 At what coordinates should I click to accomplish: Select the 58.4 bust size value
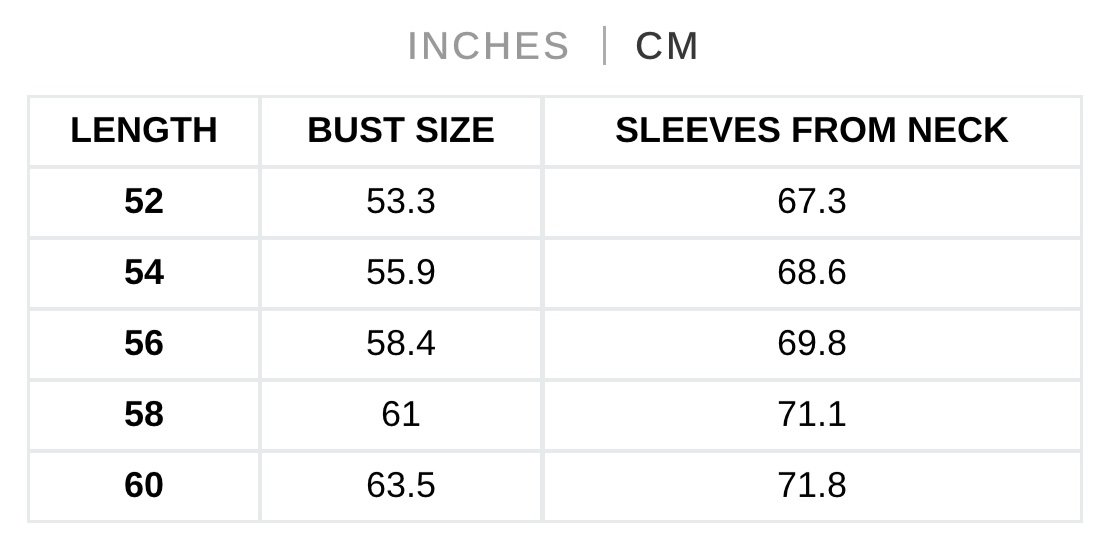[401, 344]
